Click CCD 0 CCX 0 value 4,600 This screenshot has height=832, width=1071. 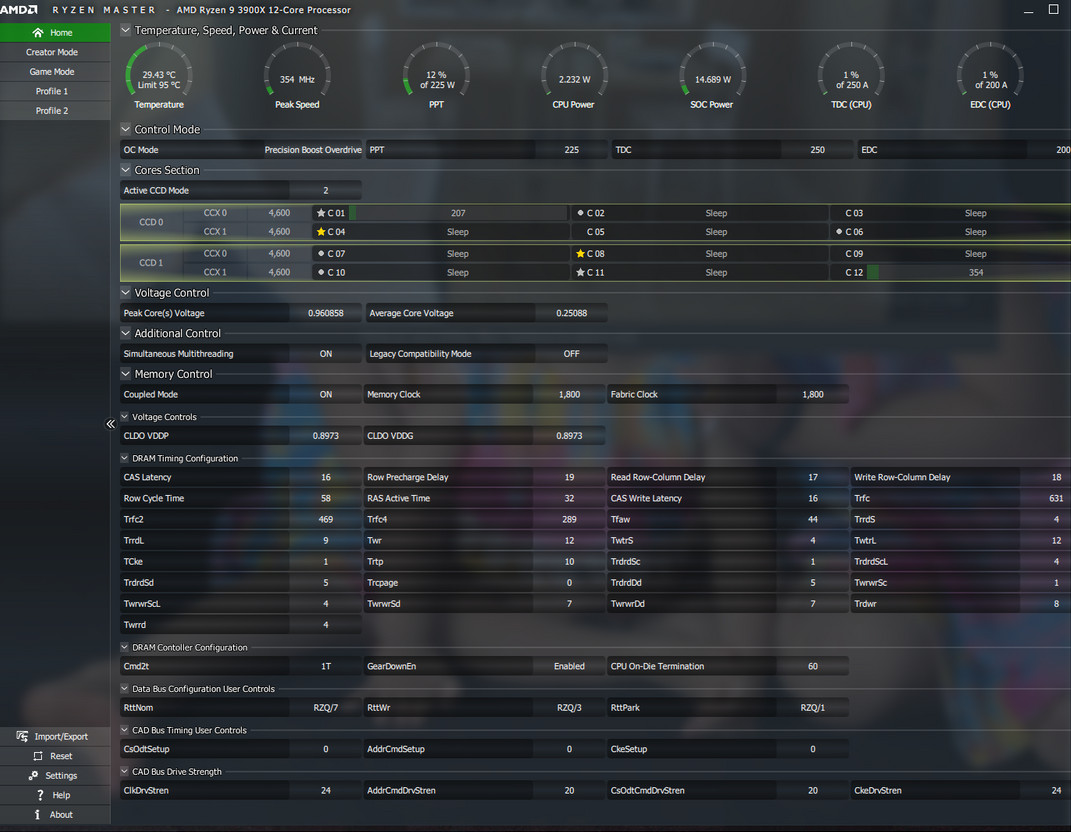click(279, 213)
